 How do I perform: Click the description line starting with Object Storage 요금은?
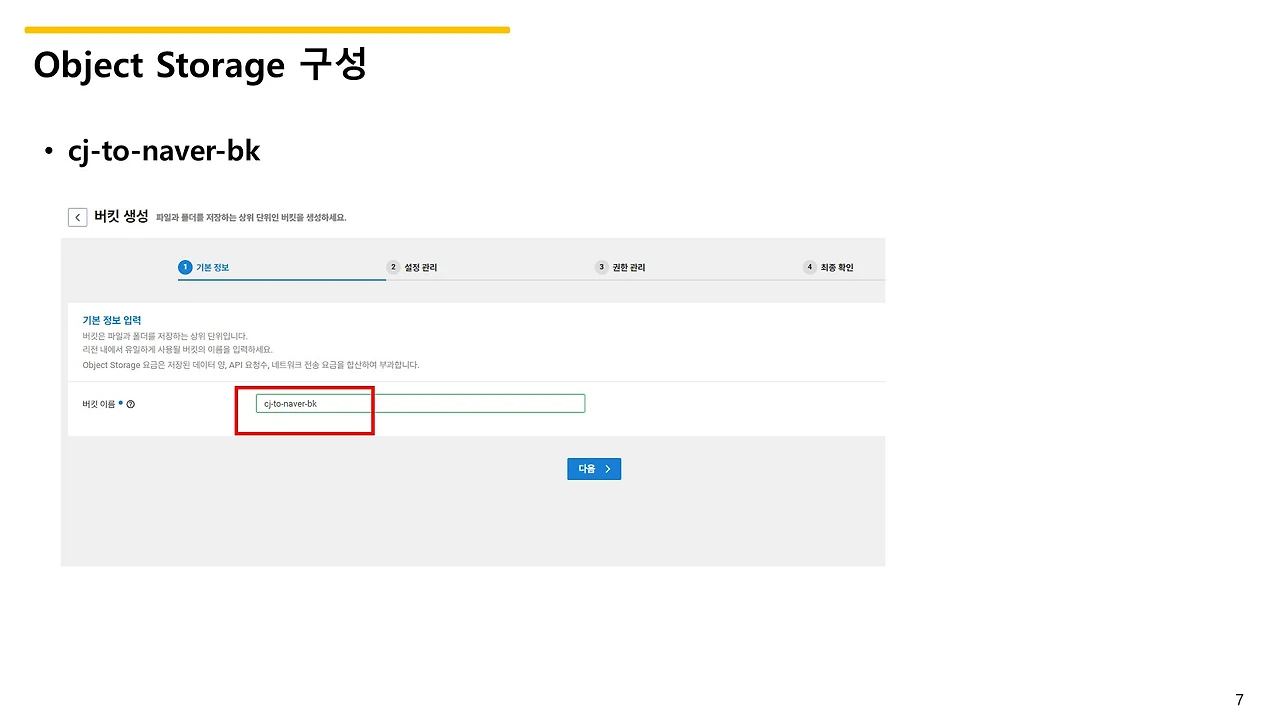(x=250, y=365)
